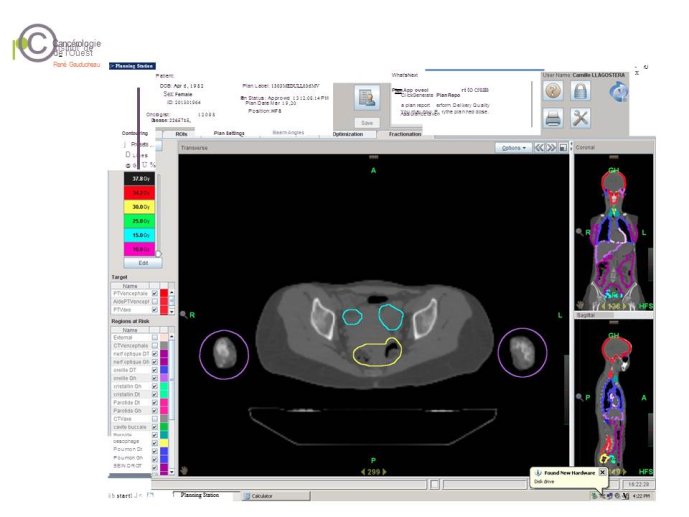Screen dimensions: 689x517
Task: Click the Name header in Regions at Risk
Action: 130,330
